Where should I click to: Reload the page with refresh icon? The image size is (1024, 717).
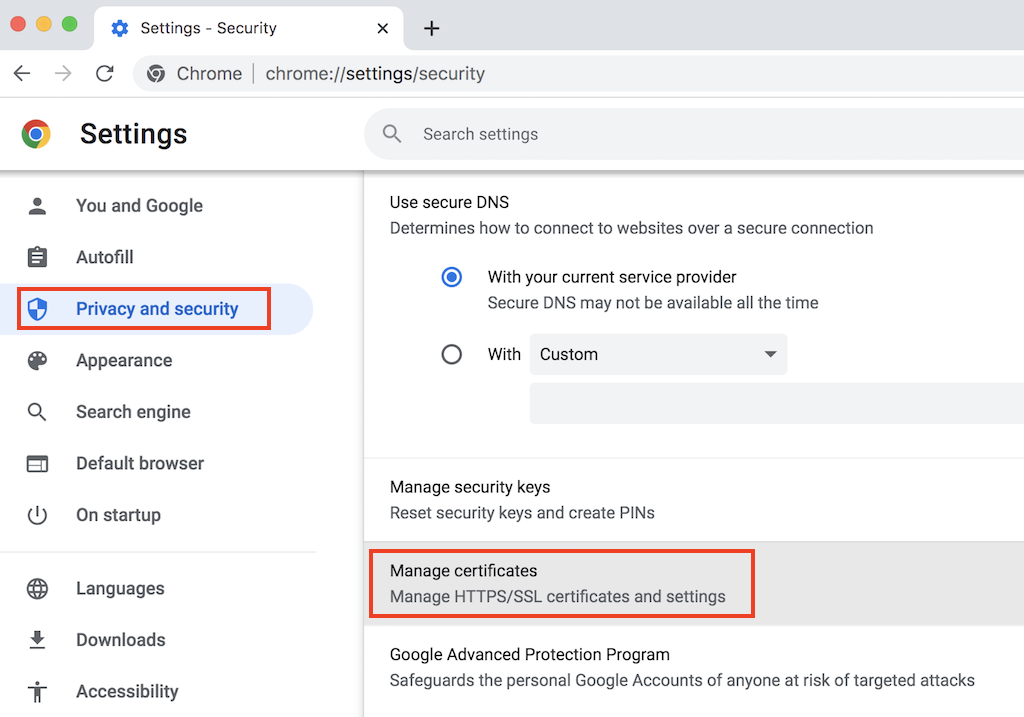[x=104, y=73]
